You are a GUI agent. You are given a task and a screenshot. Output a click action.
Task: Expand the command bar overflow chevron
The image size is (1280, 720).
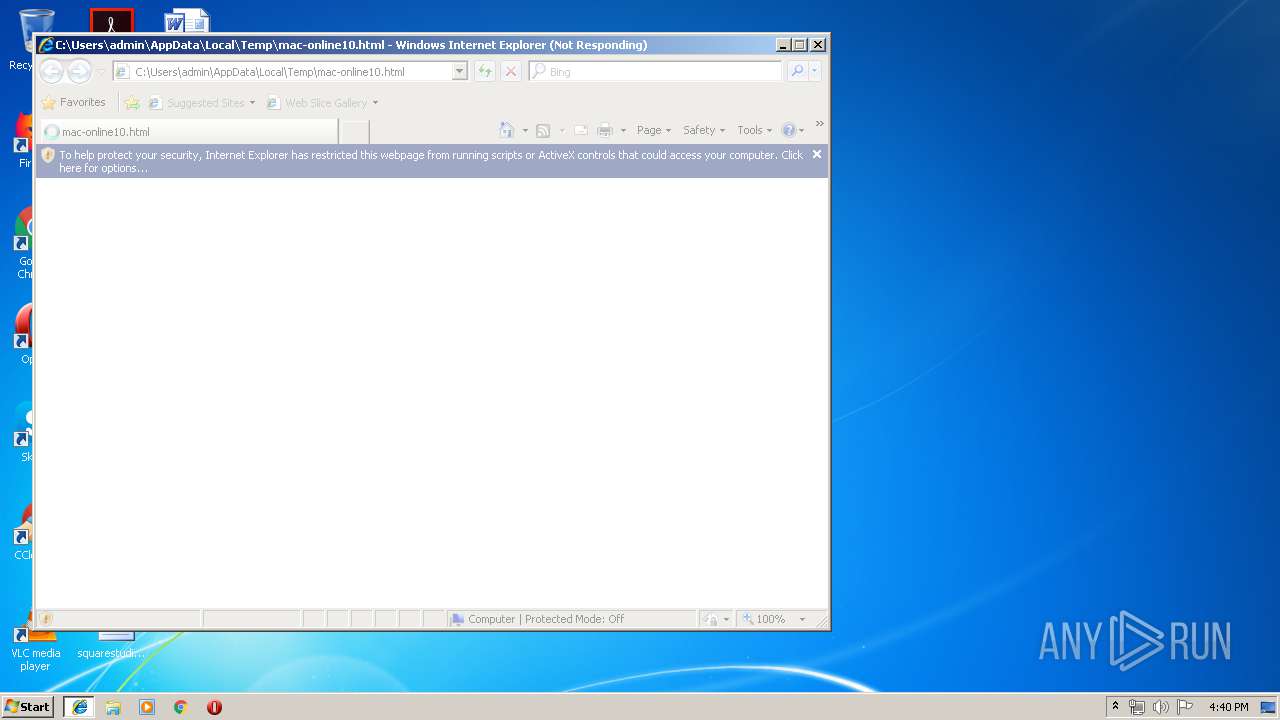click(819, 124)
